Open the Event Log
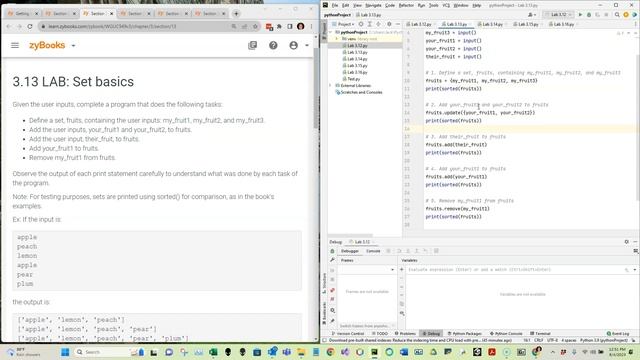This screenshot has width=640, height=360. click(618, 334)
